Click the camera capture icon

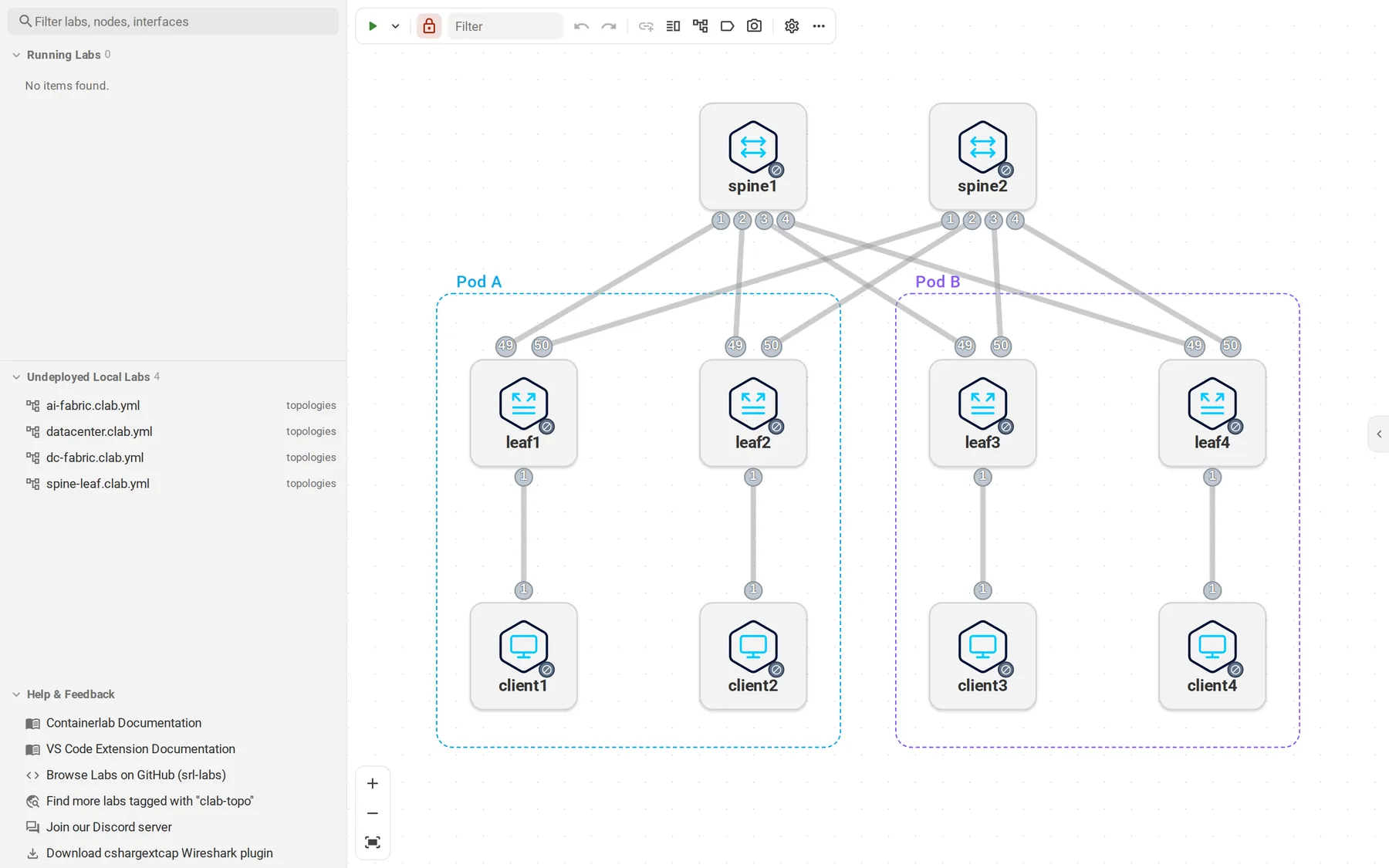[754, 26]
